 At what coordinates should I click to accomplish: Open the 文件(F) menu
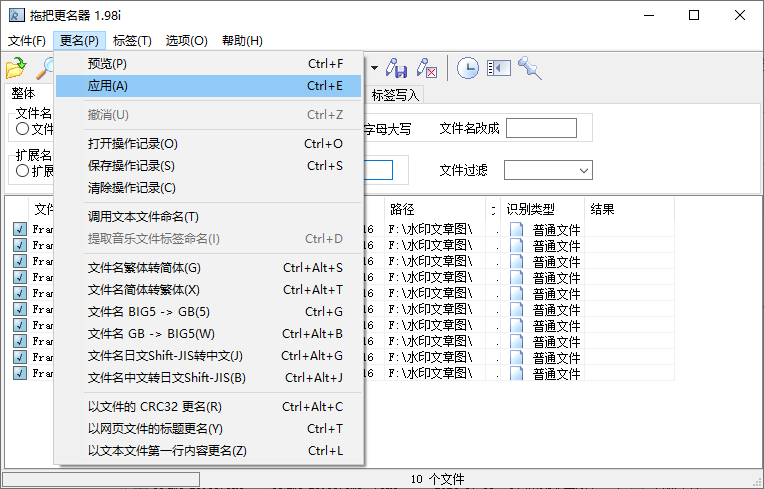(27, 40)
